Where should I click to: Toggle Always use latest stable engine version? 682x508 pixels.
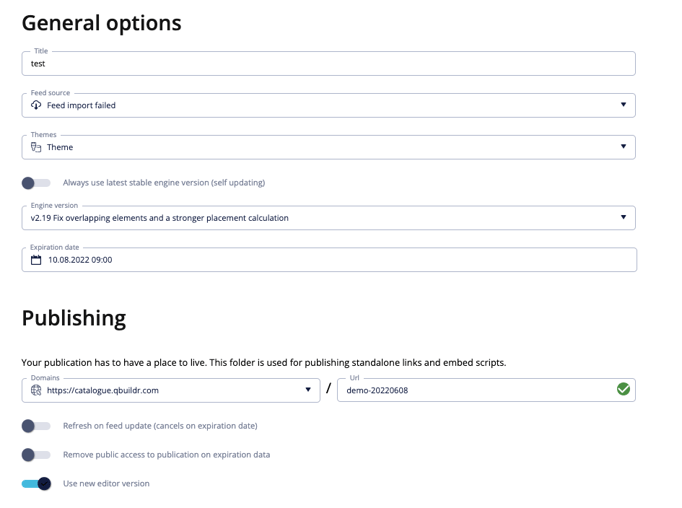click(36, 183)
